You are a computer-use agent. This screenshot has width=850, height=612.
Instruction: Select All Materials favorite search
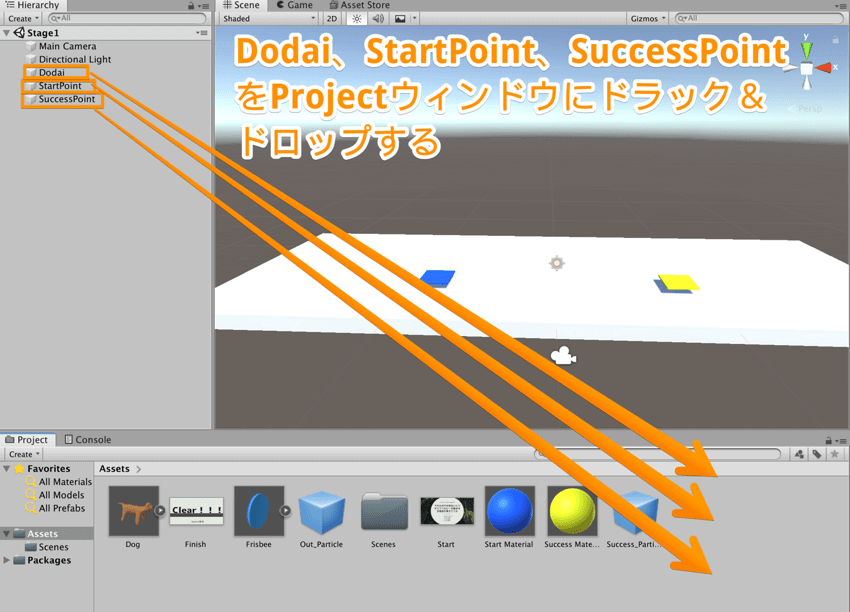pyautogui.click(x=59, y=482)
